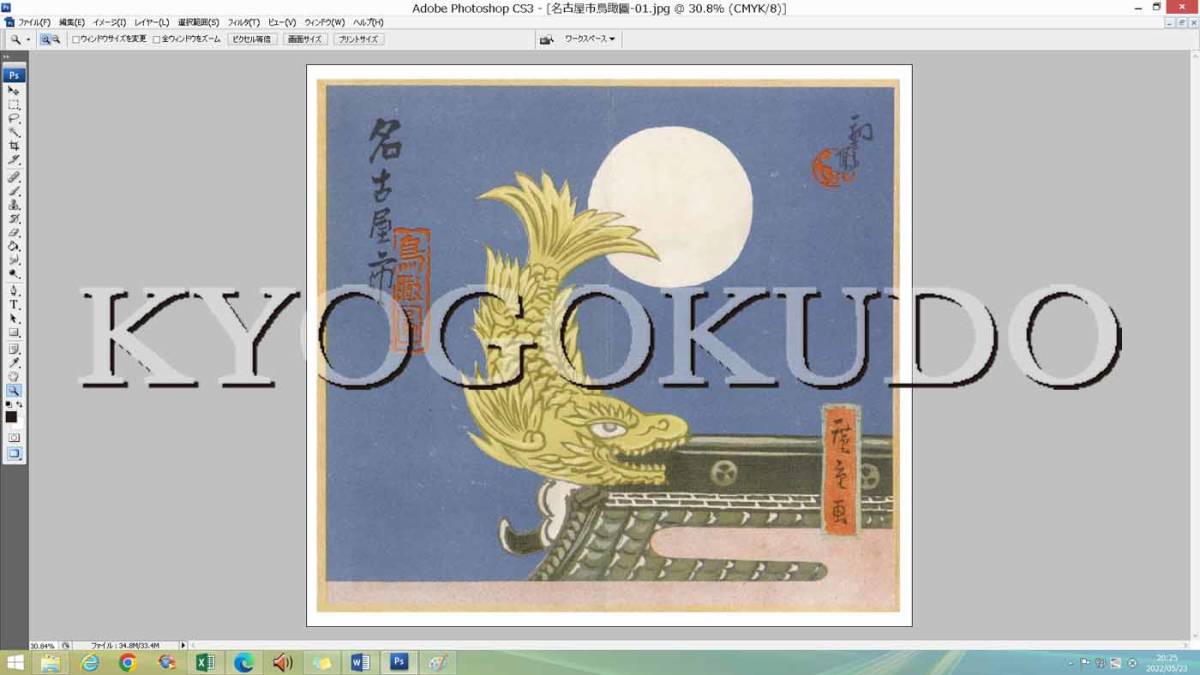The width and height of the screenshot is (1200, 675).
Task: Open the フィルタ(T) menu
Action: click(244, 22)
